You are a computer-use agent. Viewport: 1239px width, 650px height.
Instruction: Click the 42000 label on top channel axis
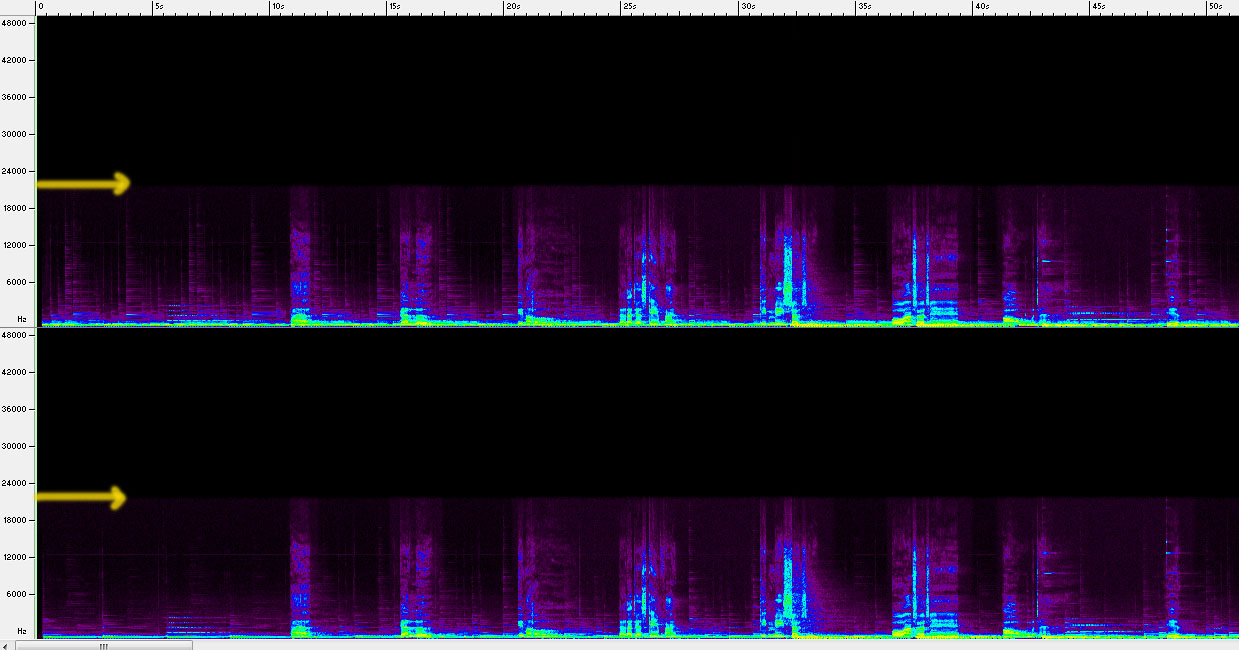(x=17, y=60)
